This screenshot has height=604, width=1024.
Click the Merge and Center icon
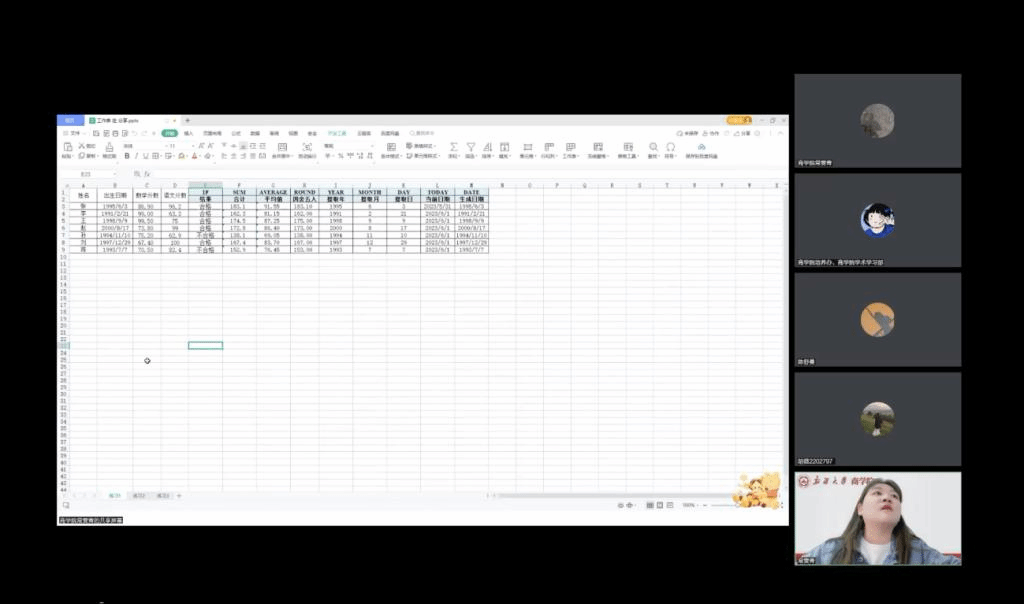(282, 147)
